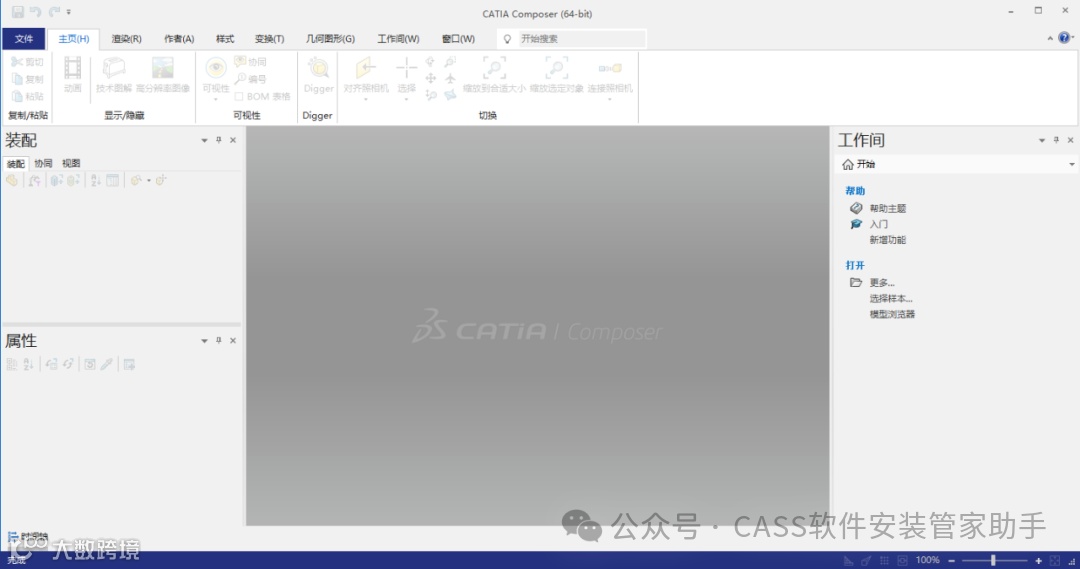
Task: Click the 粘贴 (Paste) icon
Action: [17, 96]
